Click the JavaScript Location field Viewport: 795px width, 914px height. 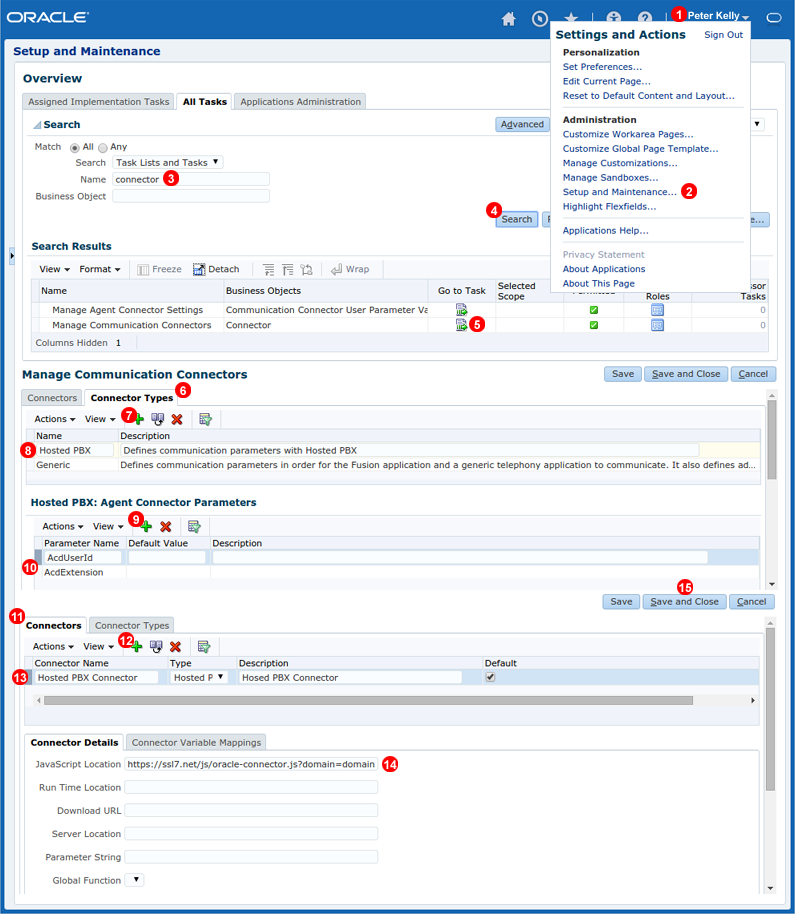coord(251,764)
